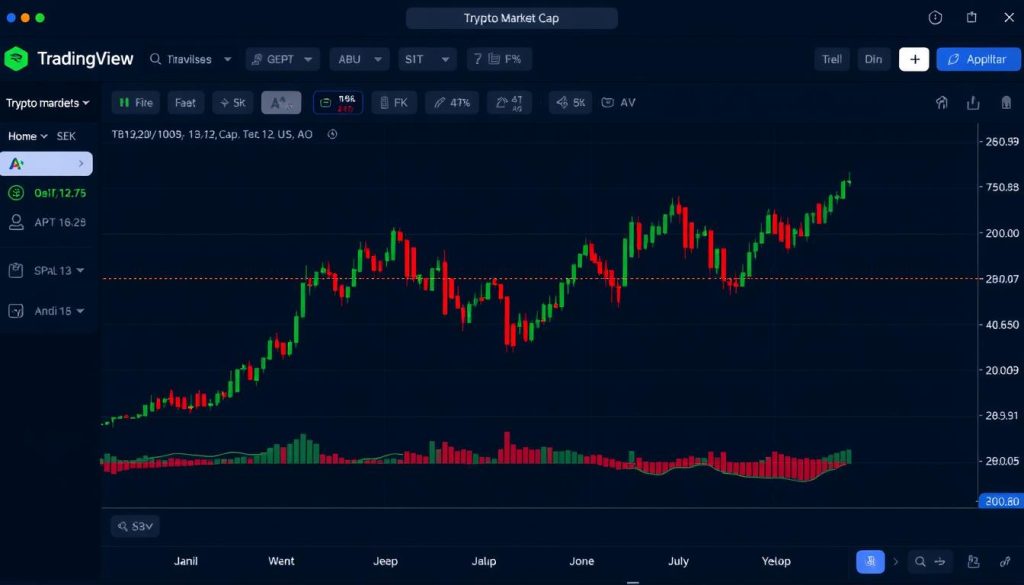Click the blue Applitar button

click(x=978, y=59)
